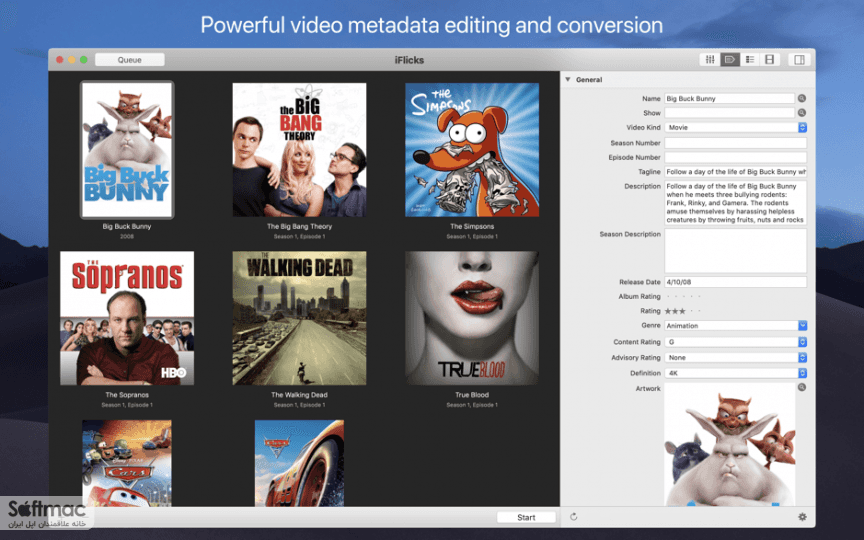This screenshot has height=540, width=864.
Task: Collapse the General section triangle
Action: [568, 79]
